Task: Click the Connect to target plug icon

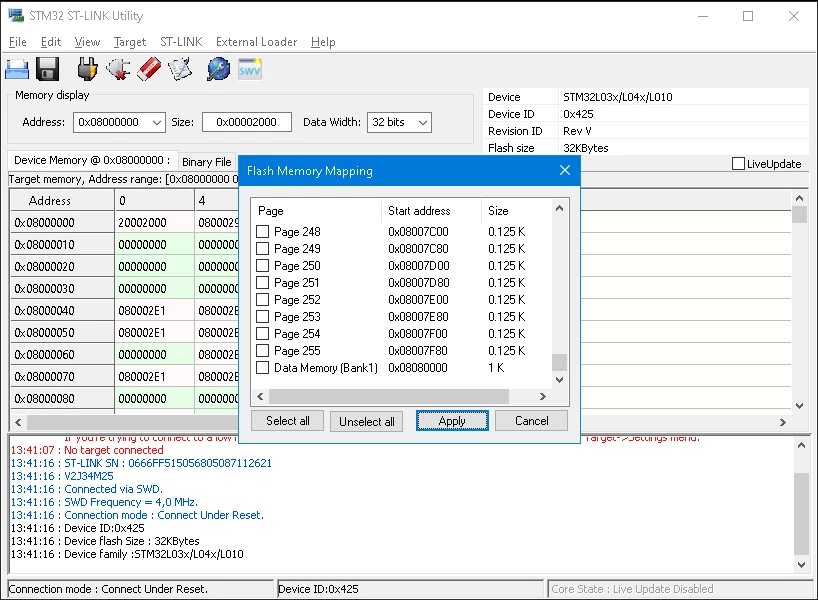Action: (87, 69)
